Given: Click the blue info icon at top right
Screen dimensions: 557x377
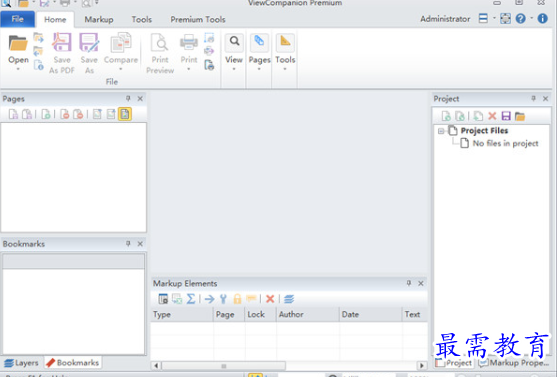Looking at the screenshot, I should coord(542,18).
